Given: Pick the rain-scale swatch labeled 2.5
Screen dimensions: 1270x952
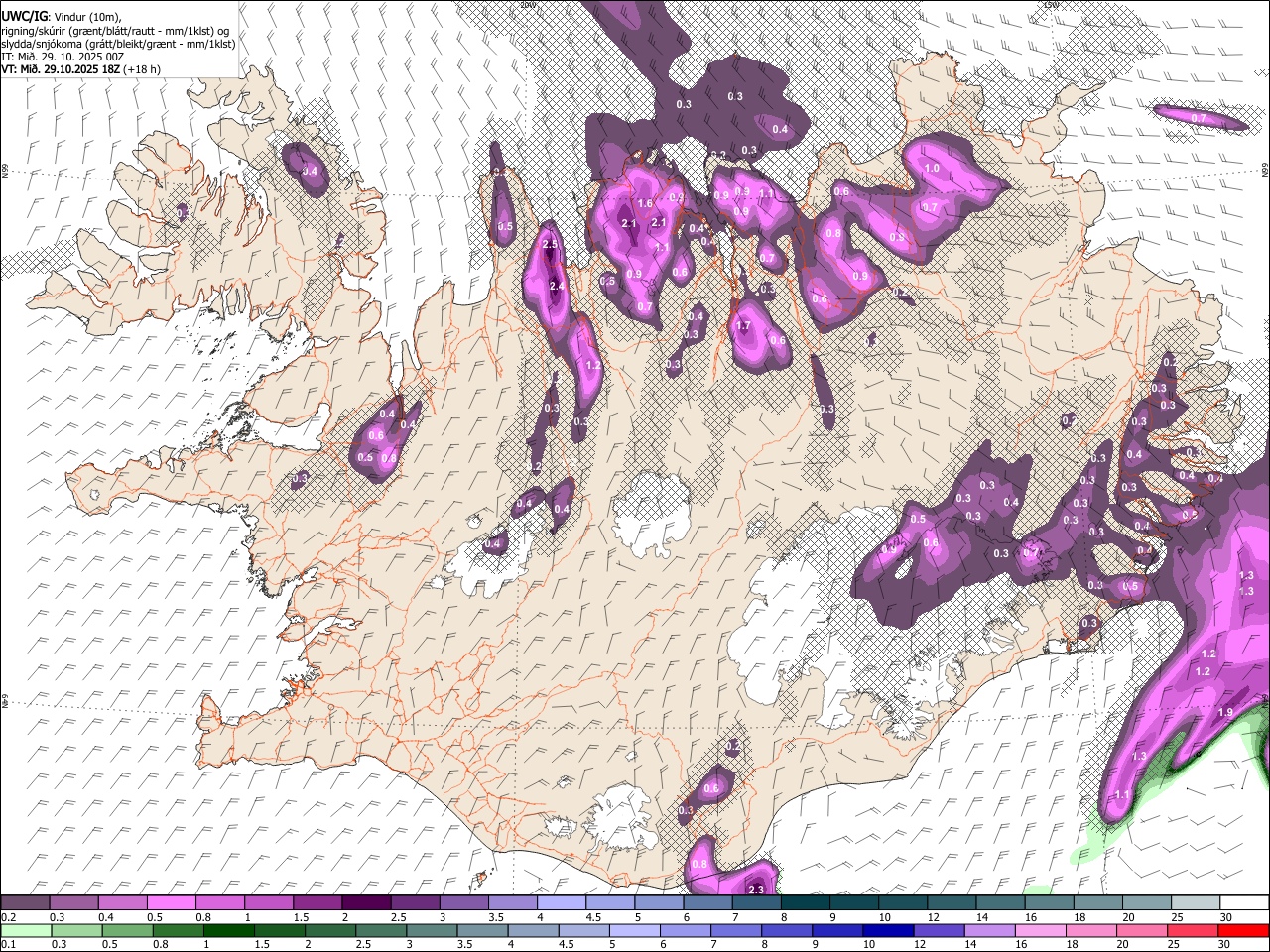Looking at the screenshot, I should tap(381, 930).
